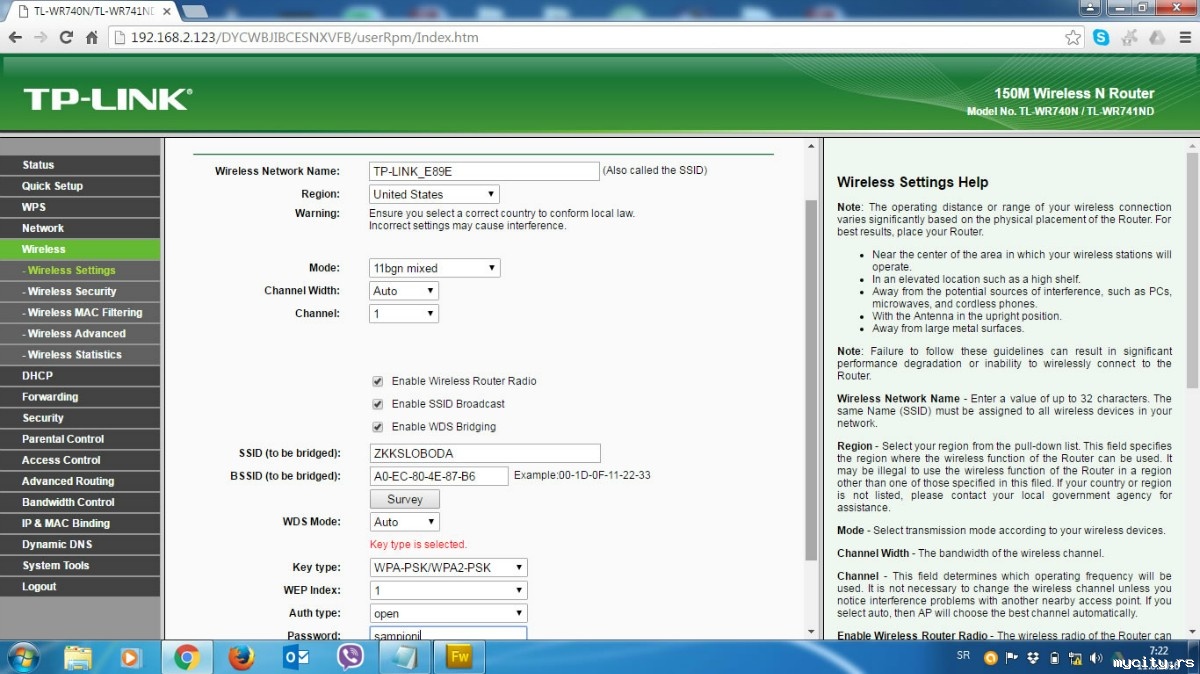Screen dimensions: 1200x674
Task: Open the WPS menu item
Action: pos(80,207)
